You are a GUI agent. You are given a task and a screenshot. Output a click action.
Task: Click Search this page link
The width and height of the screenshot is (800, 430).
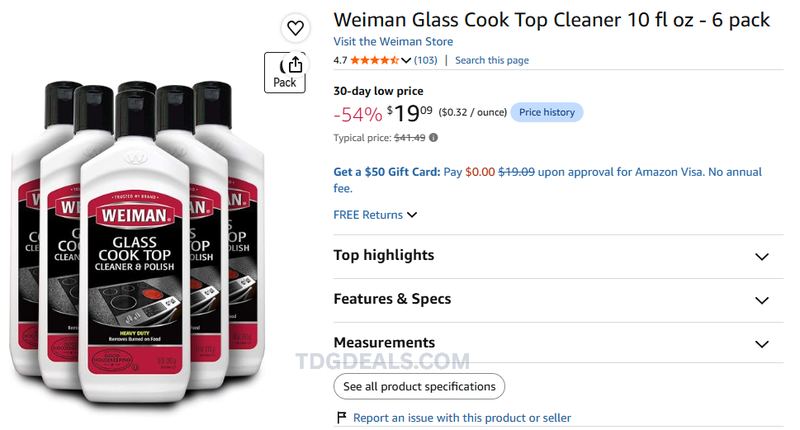(x=492, y=60)
